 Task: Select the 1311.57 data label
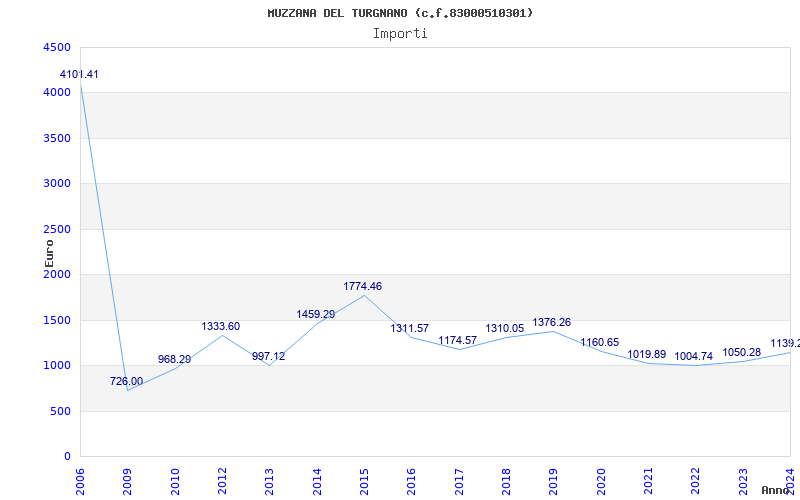click(410, 329)
